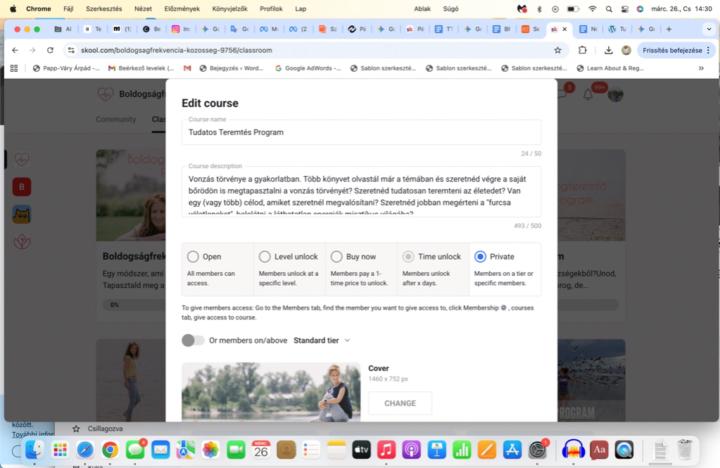Select the Private access radio button
This screenshot has width=720, height=468.
point(480,256)
